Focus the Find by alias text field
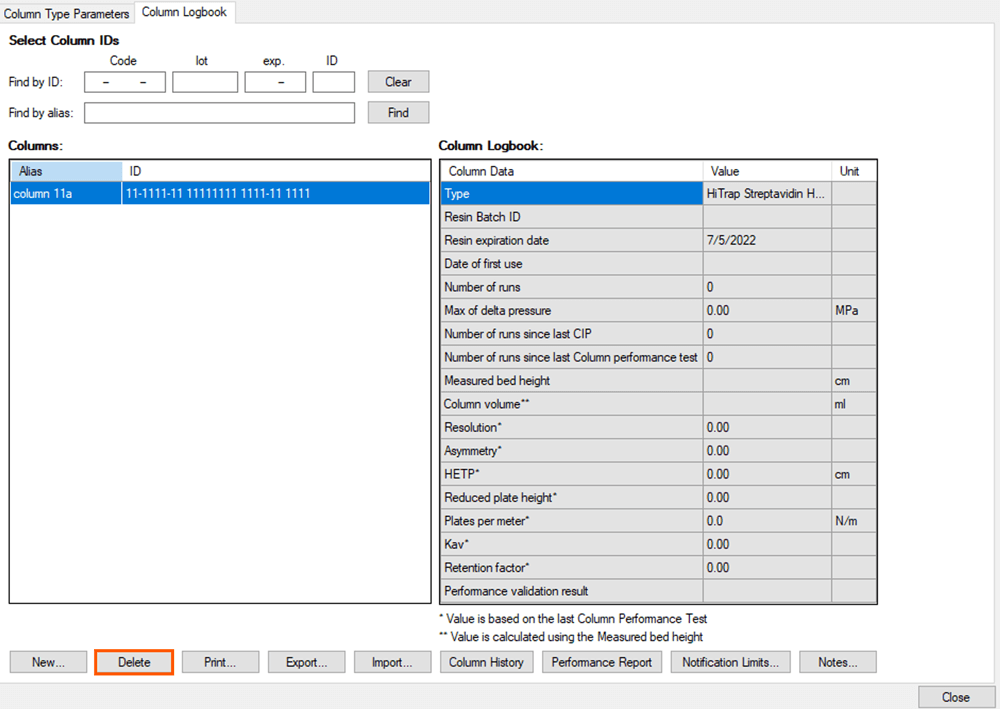Image resolution: width=1000 pixels, height=709 pixels. click(220, 113)
